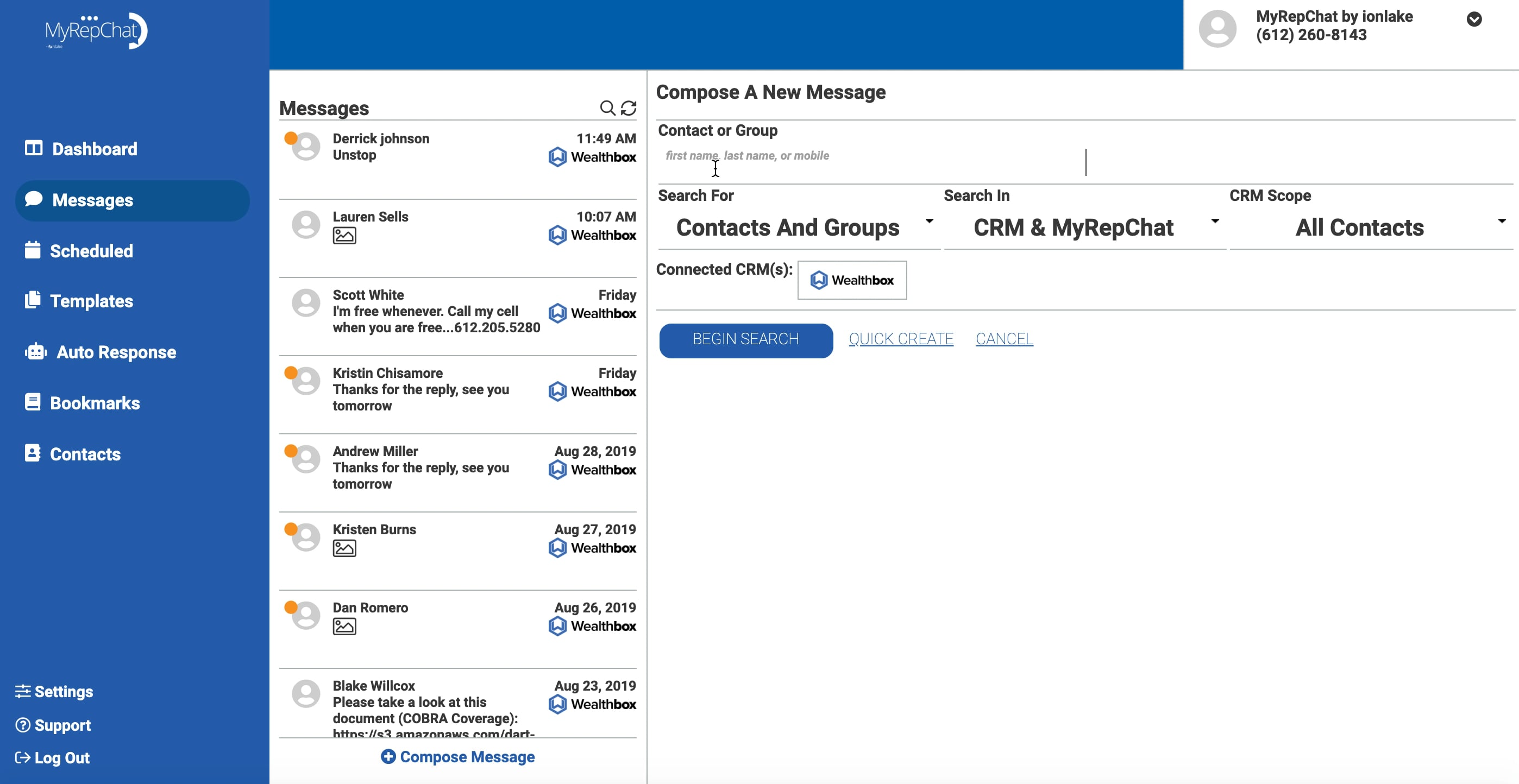Click the Bookmarks icon in sidebar

[33, 402]
